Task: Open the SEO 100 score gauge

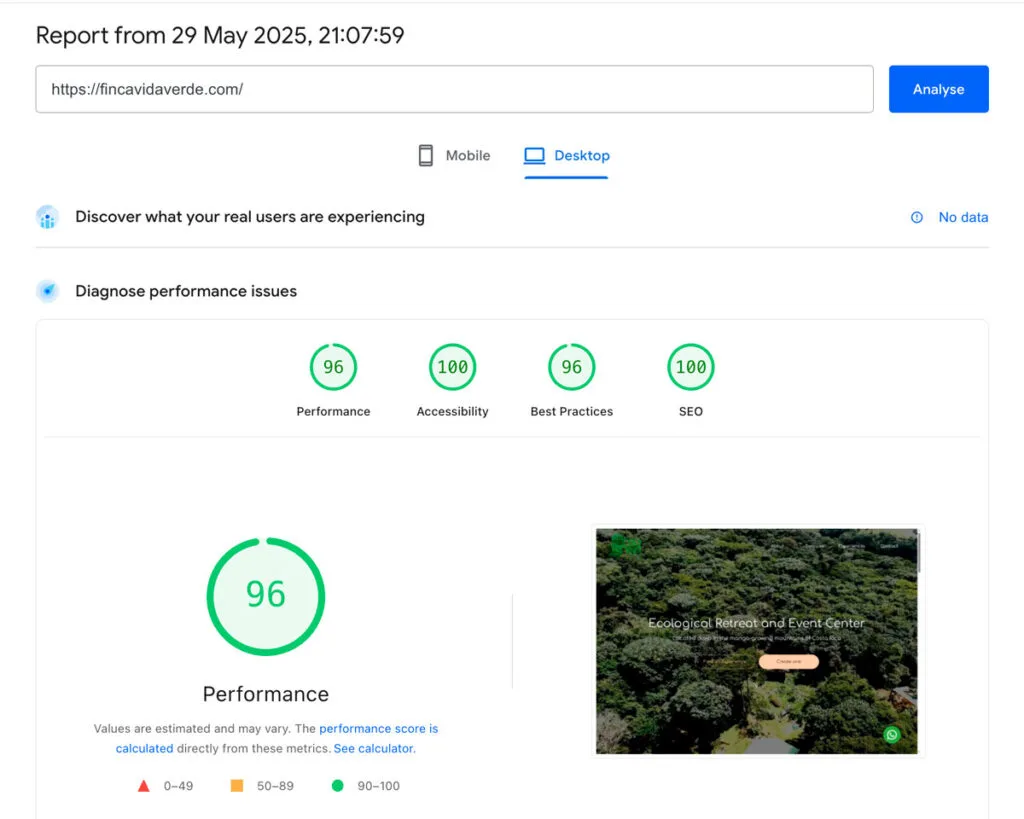Action: pos(691,367)
